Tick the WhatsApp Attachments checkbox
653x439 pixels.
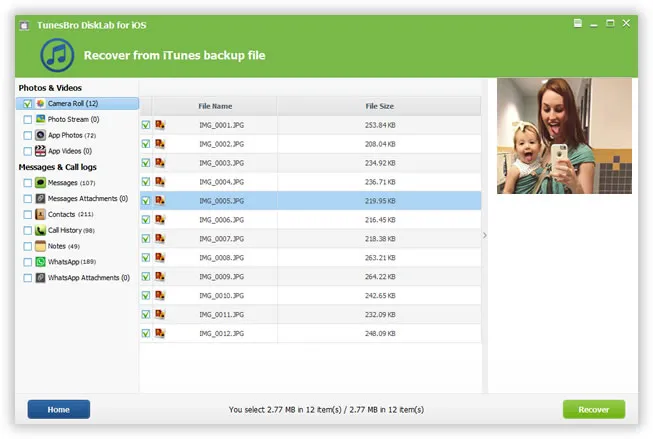(x=27, y=278)
